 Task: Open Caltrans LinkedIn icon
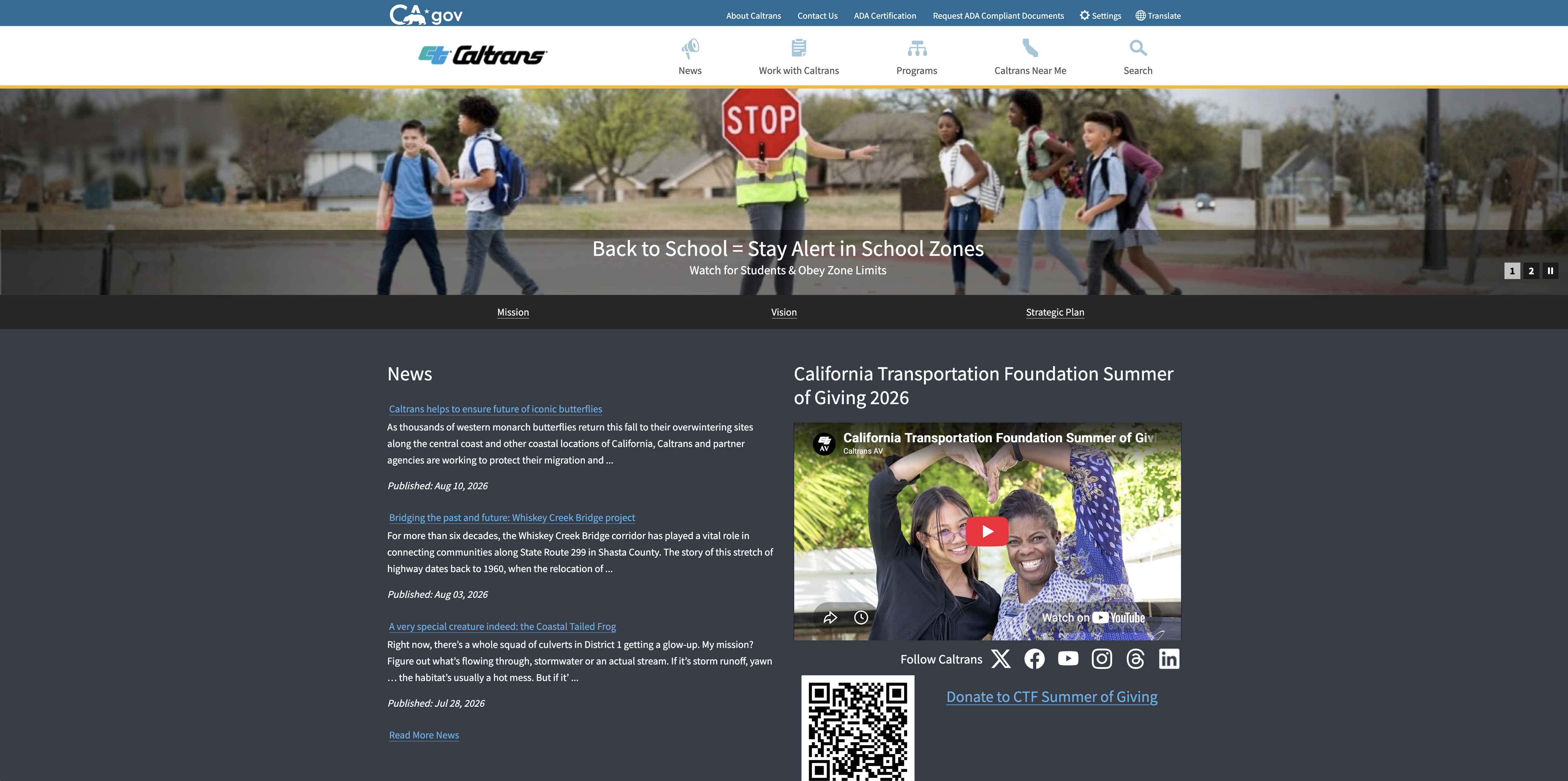[x=1169, y=659]
